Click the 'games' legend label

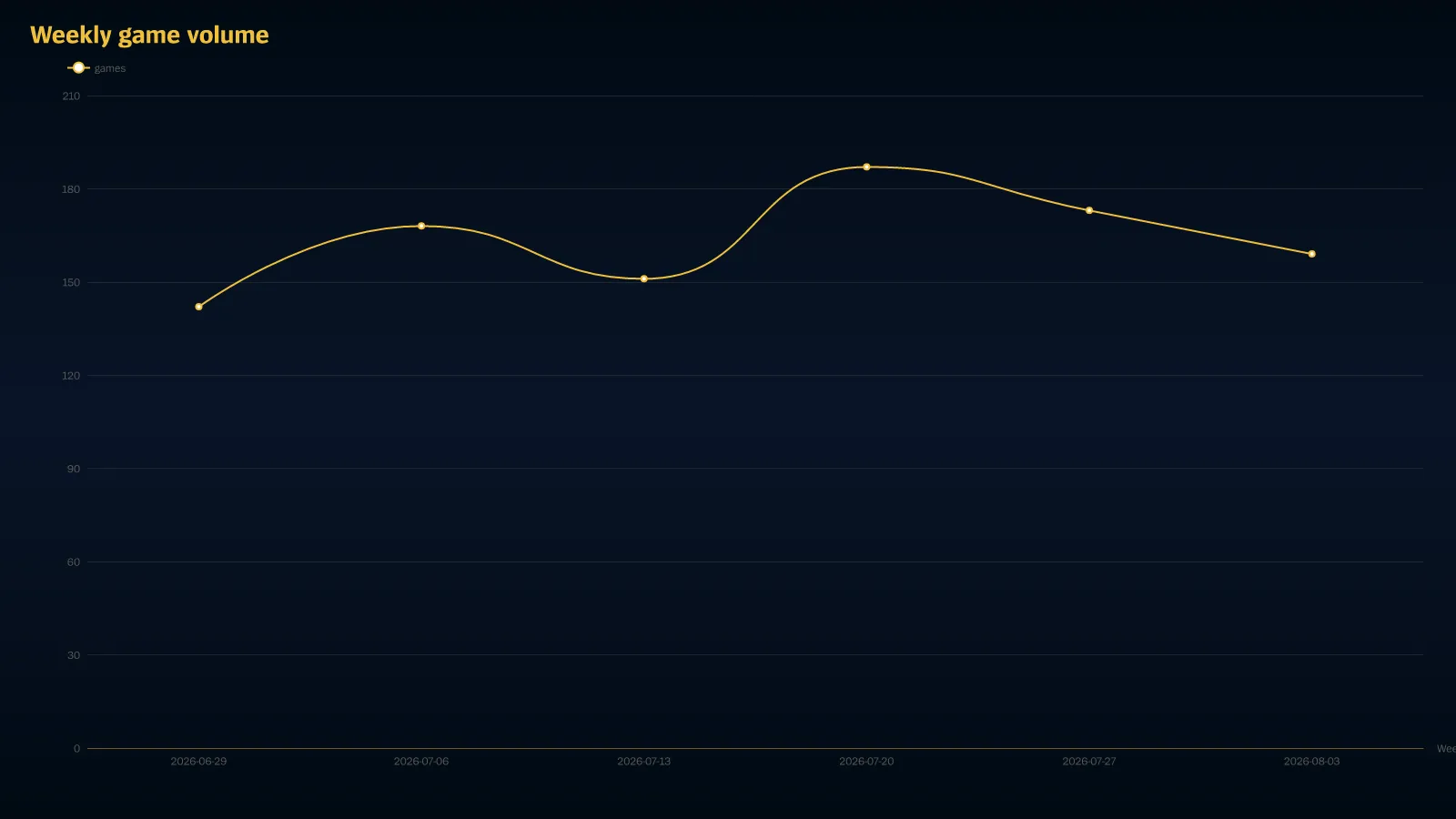110,69
